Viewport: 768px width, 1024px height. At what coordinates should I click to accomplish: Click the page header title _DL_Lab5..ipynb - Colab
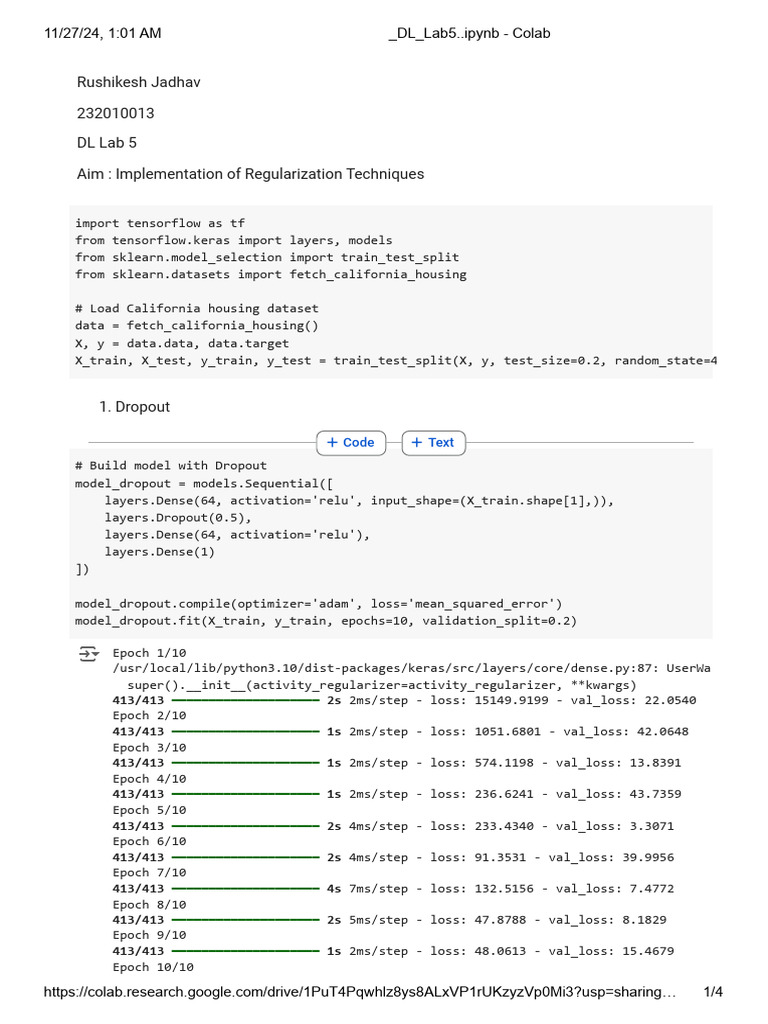(x=470, y=33)
